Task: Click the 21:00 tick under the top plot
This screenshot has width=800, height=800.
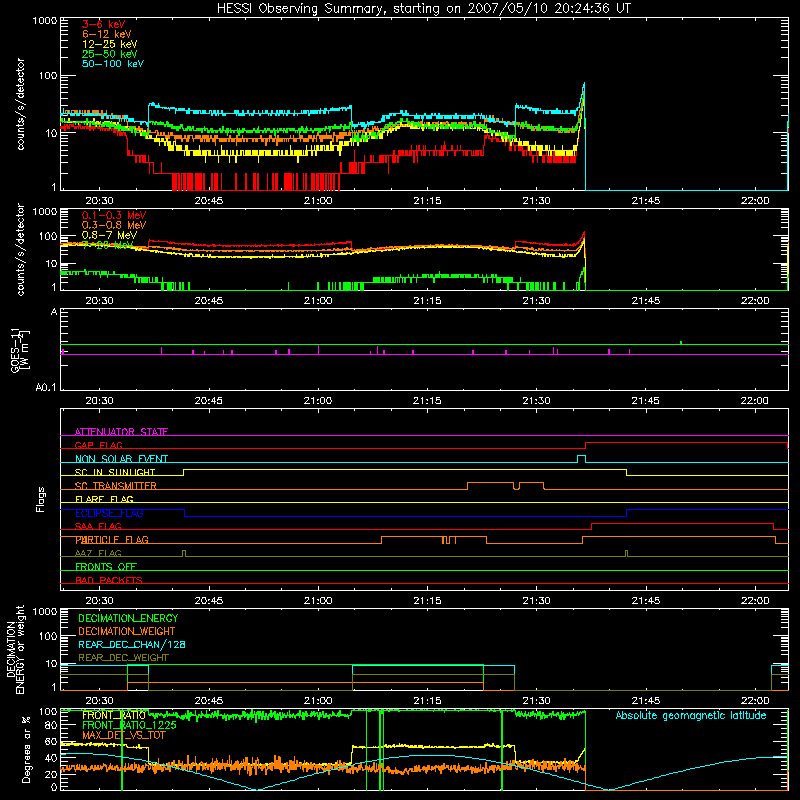Action: pyautogui.click(x=318, y=201)
